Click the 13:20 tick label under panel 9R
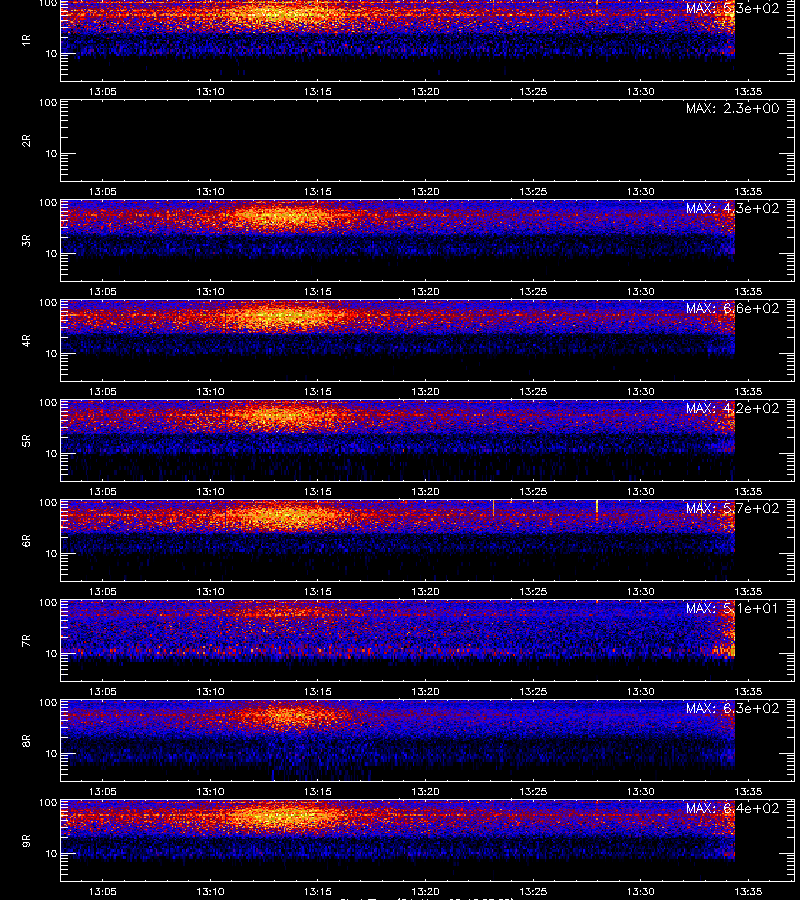Image resolution: width=800 pixels, height=900 pixels. (x=425, y=891)
